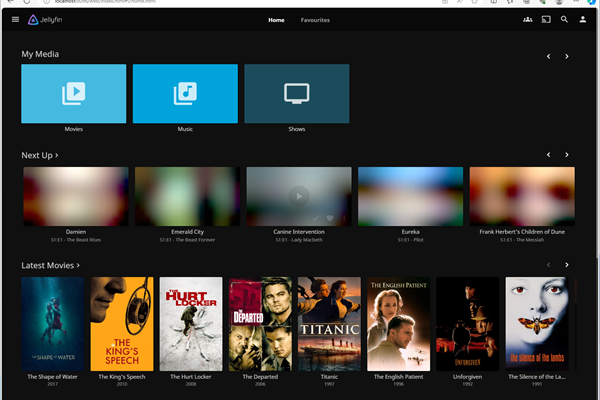Image resolution: width=600 pixels, height=400 pixels.
Task: Toggle favourite heart on Canine Intervention
Action: click(329, 218)
